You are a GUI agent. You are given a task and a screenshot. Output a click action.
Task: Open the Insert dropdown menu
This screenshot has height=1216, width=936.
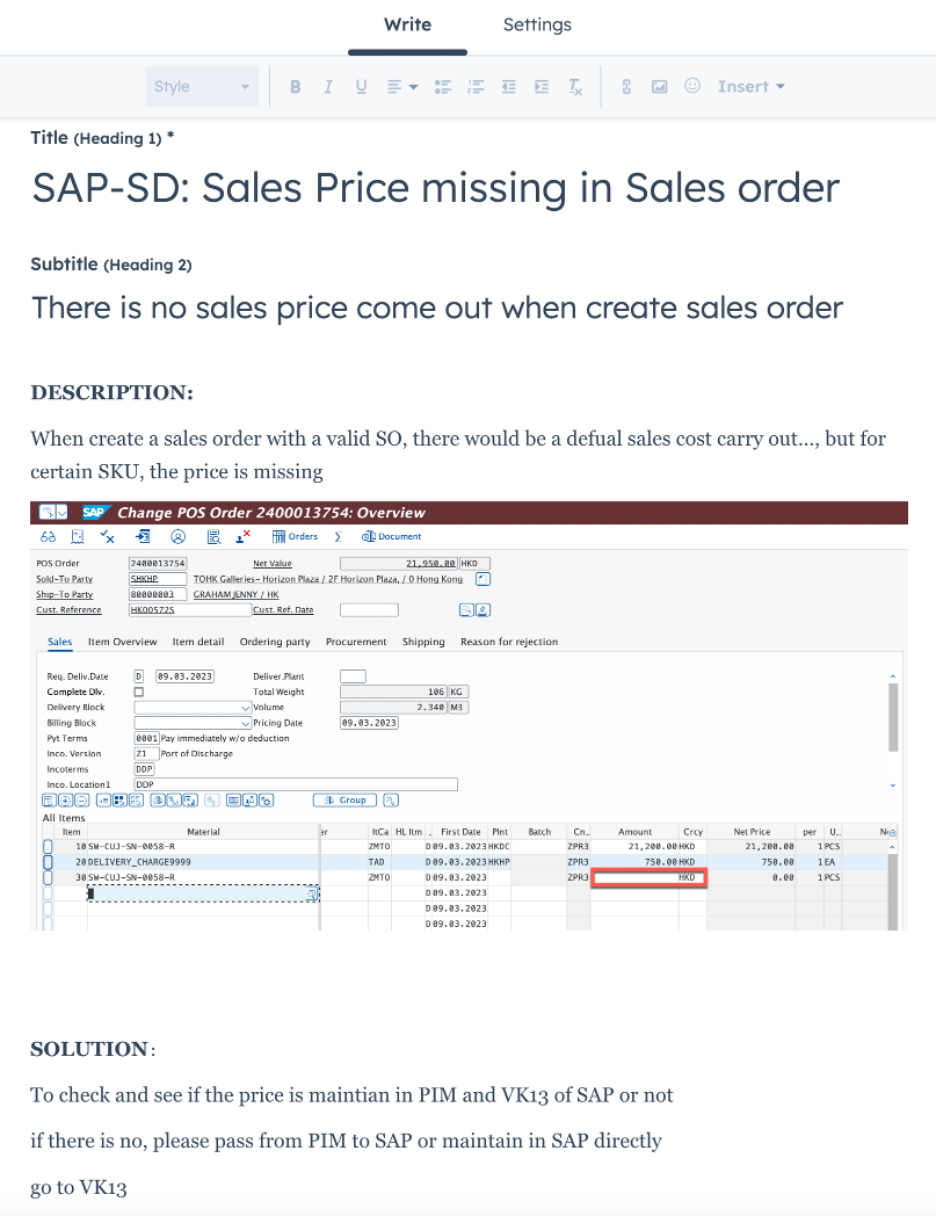751,87
